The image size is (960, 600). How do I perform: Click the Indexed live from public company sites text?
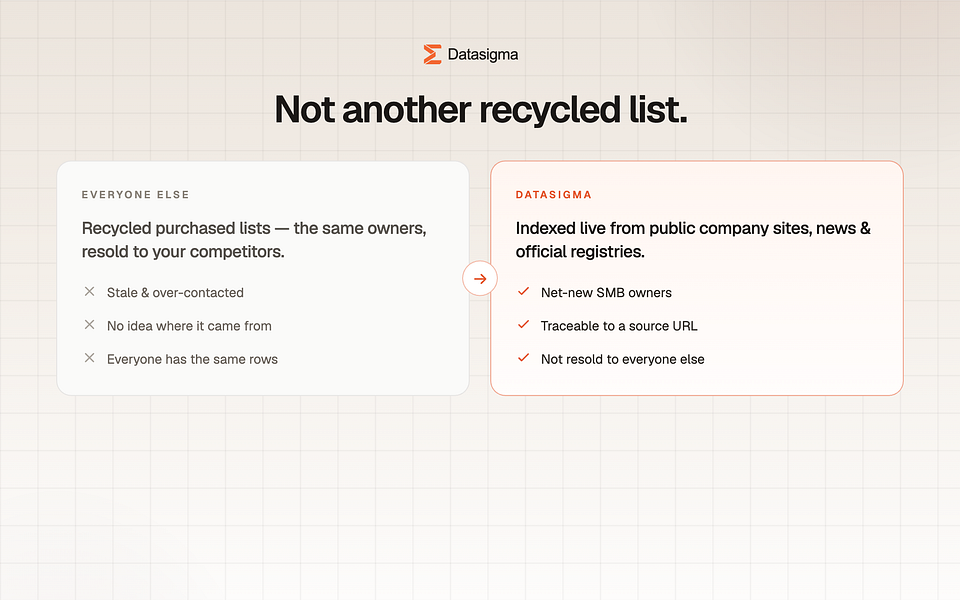[x=693, y=239]
